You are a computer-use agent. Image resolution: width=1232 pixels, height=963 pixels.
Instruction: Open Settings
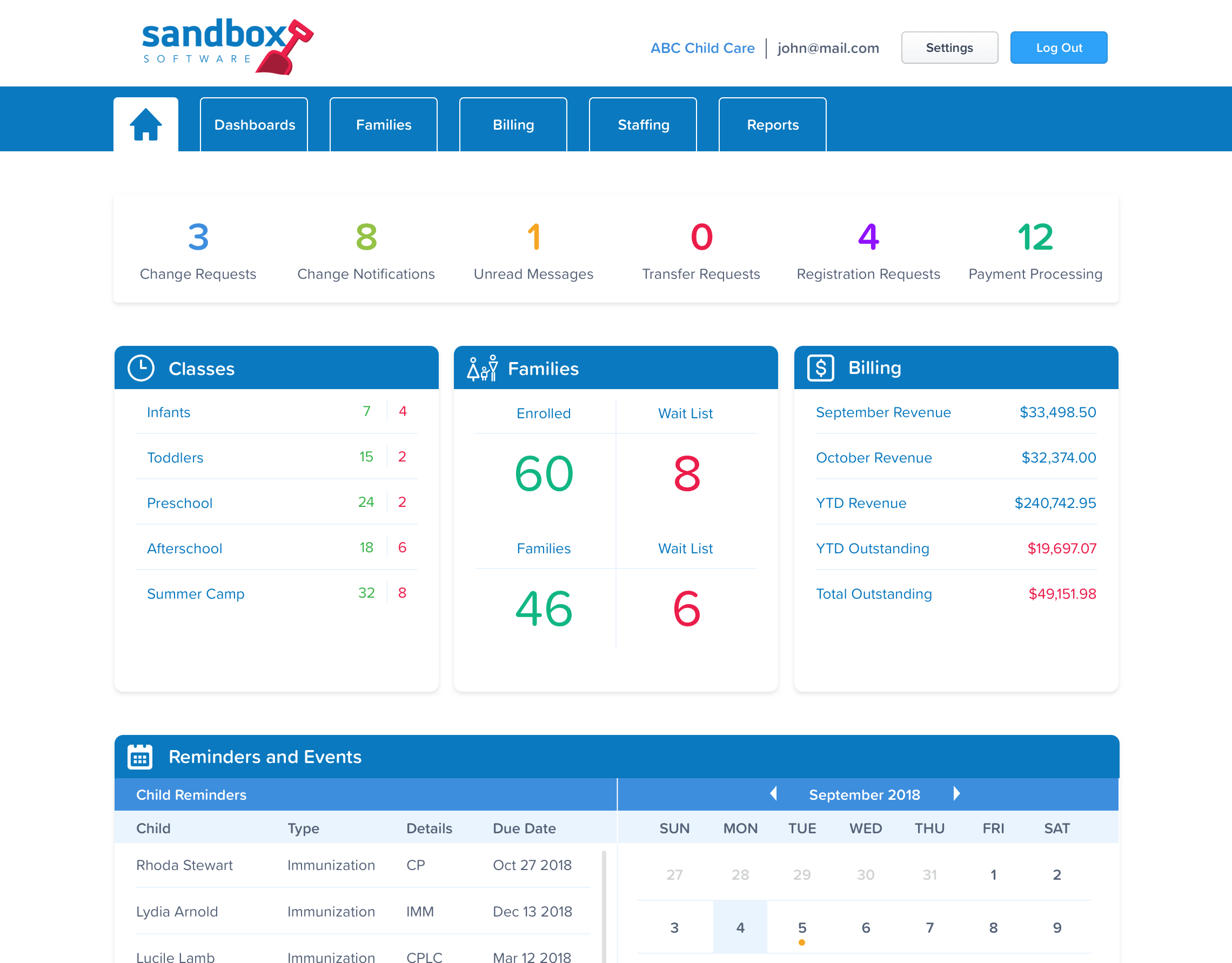949,48
